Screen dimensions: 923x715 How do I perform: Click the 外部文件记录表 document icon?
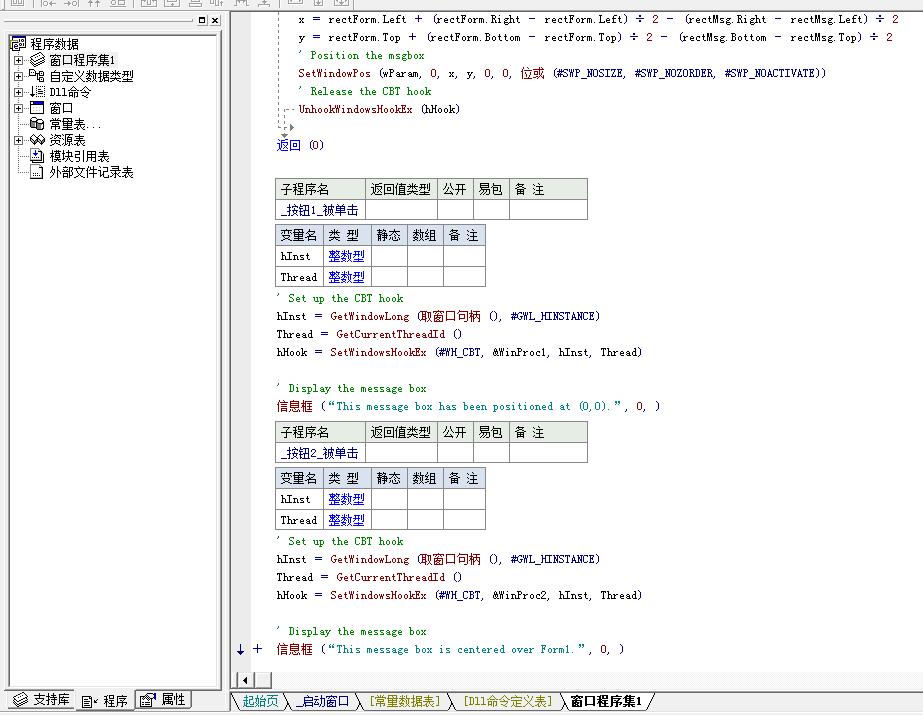37,172
